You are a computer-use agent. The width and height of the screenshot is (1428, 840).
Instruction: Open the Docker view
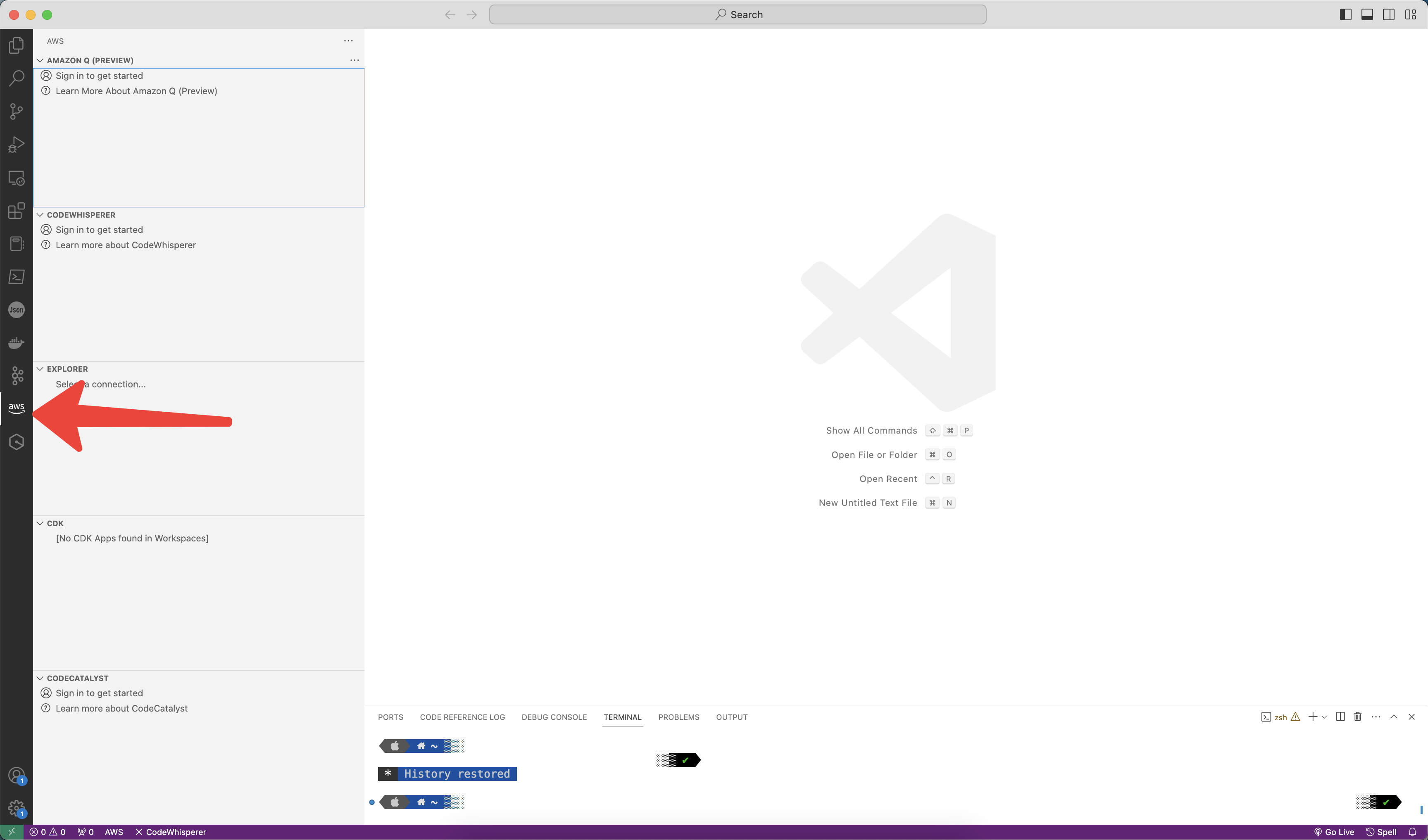(17, 343)
